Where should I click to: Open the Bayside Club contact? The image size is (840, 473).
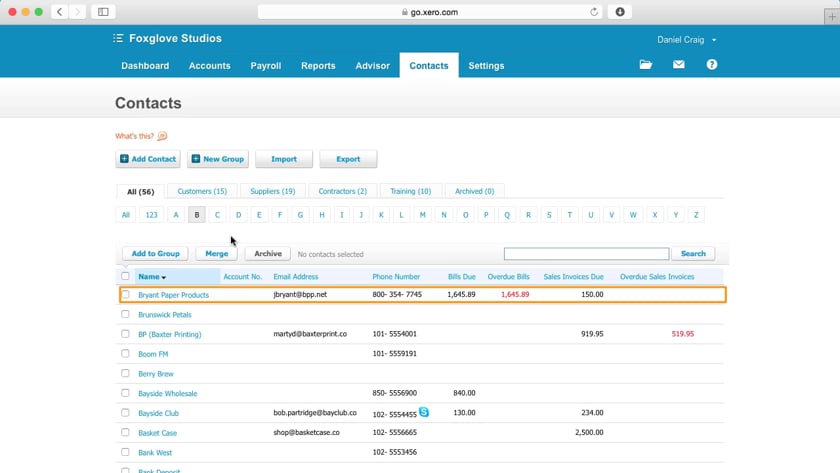159,413
